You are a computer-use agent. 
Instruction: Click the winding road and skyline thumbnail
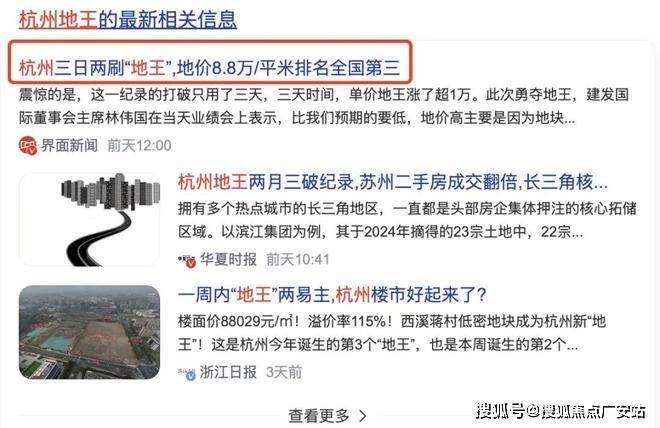(x=90, y=219)
